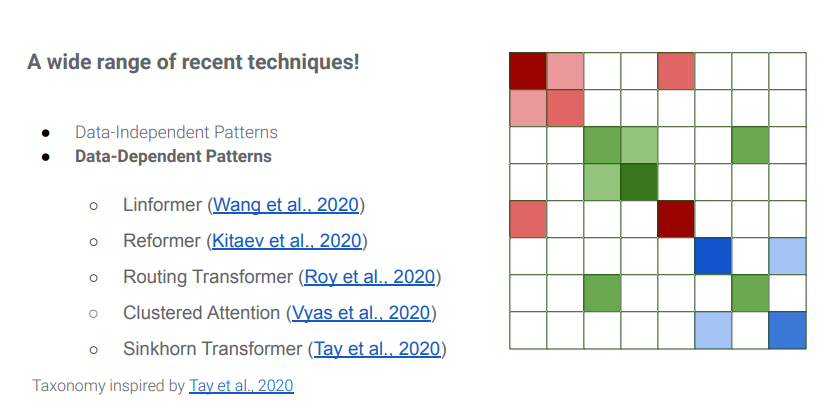The image size is (837, 417).
Task: Select the Data-Independent Patterns bullet text
Action: 176,132
